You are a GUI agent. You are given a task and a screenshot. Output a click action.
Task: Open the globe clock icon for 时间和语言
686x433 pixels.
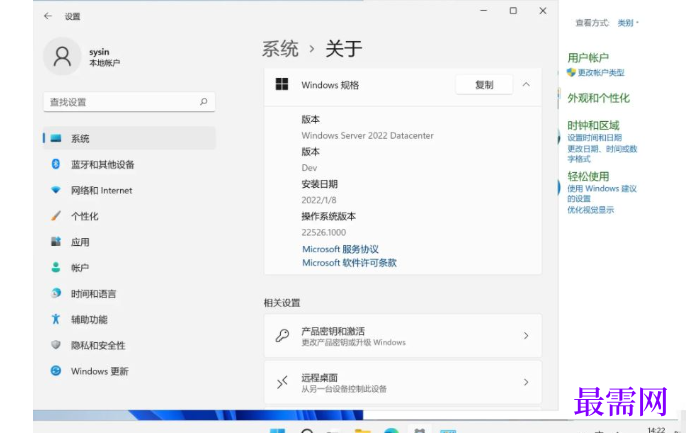click(x=56, y=293)
